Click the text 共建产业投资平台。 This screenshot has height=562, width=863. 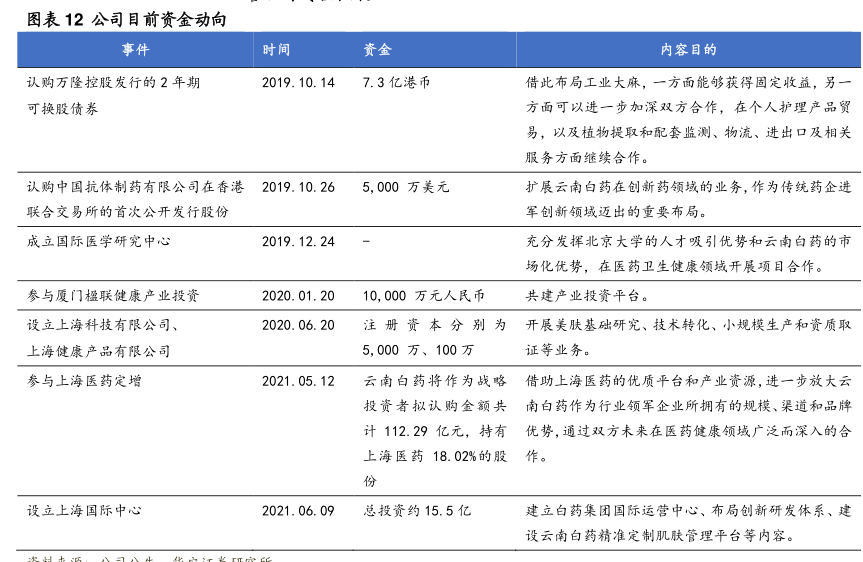pos(588,296)
